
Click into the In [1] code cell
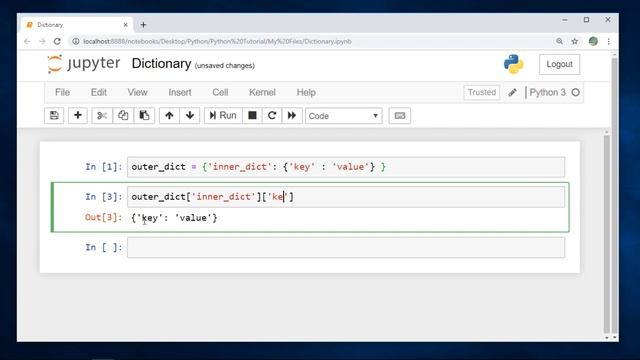pyautogui.click(x=346, y=167)
